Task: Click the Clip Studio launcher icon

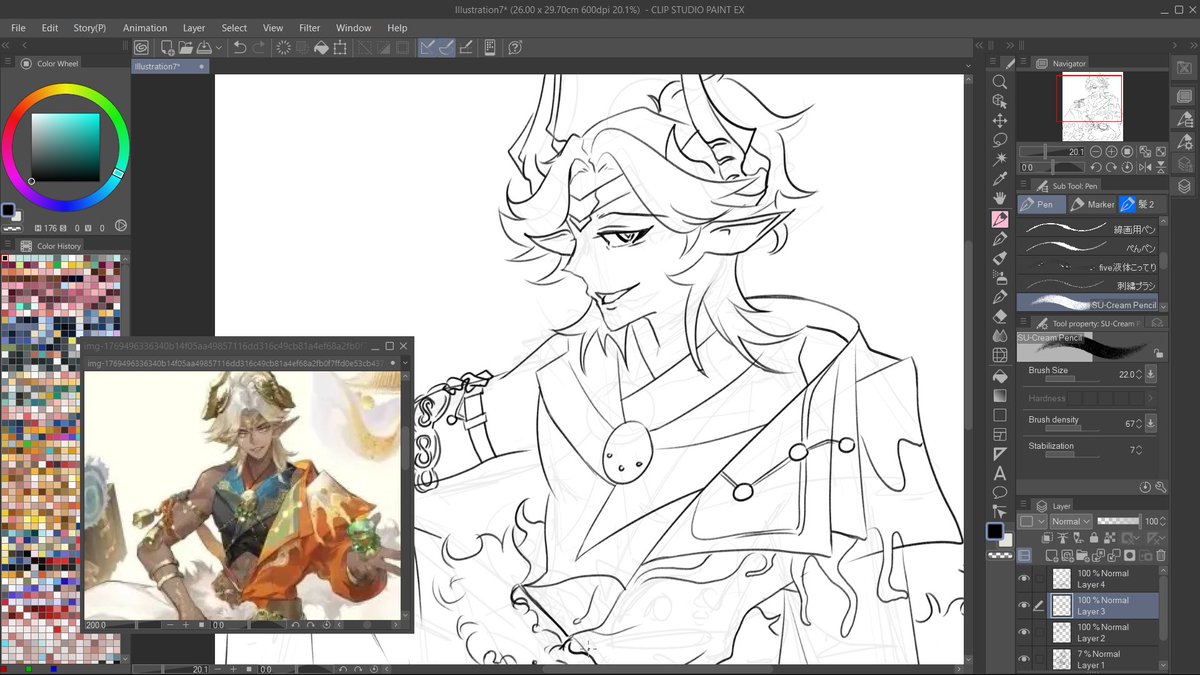Action: (141, 47)
